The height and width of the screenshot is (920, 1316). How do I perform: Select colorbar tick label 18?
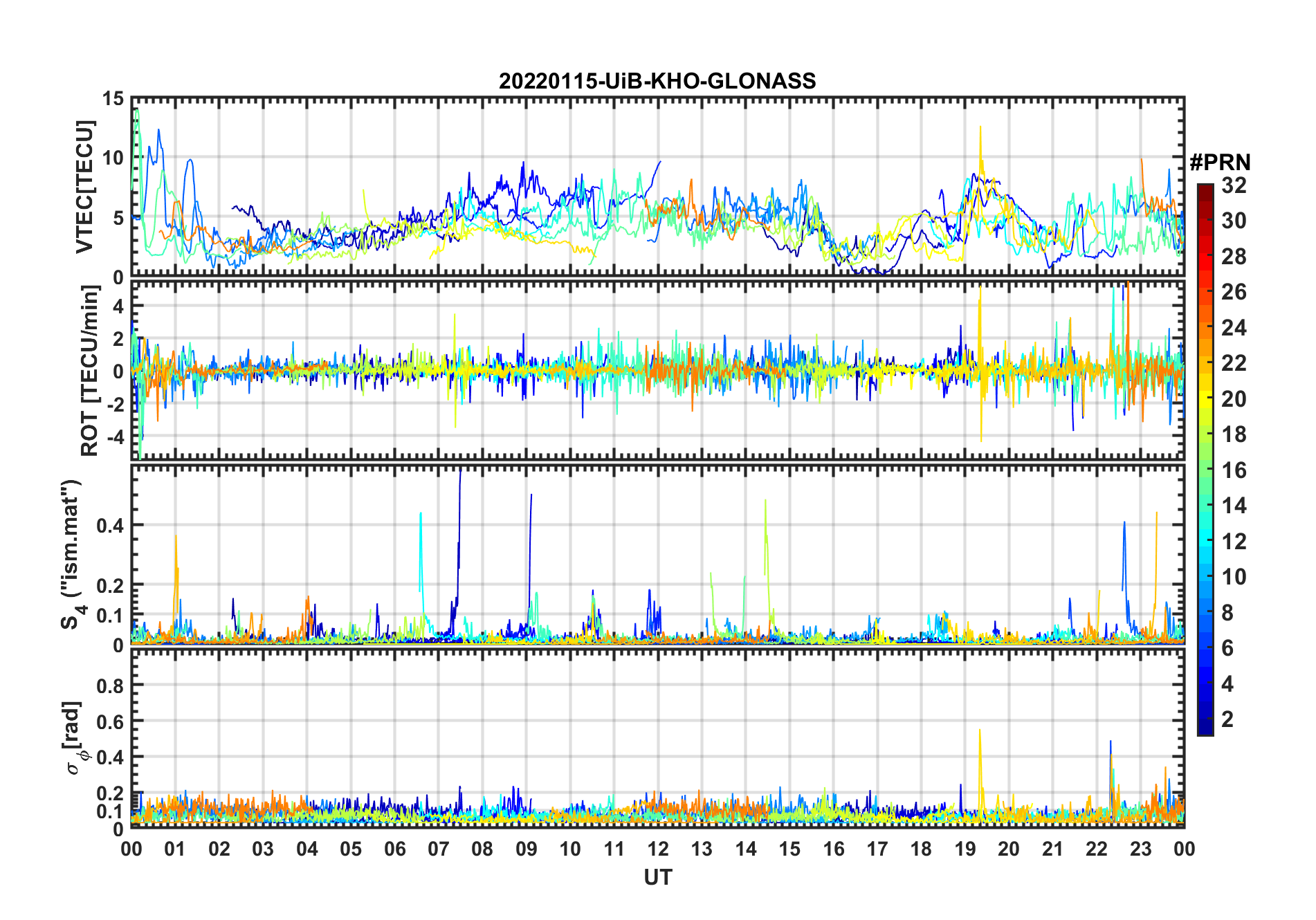(1234, 434)
